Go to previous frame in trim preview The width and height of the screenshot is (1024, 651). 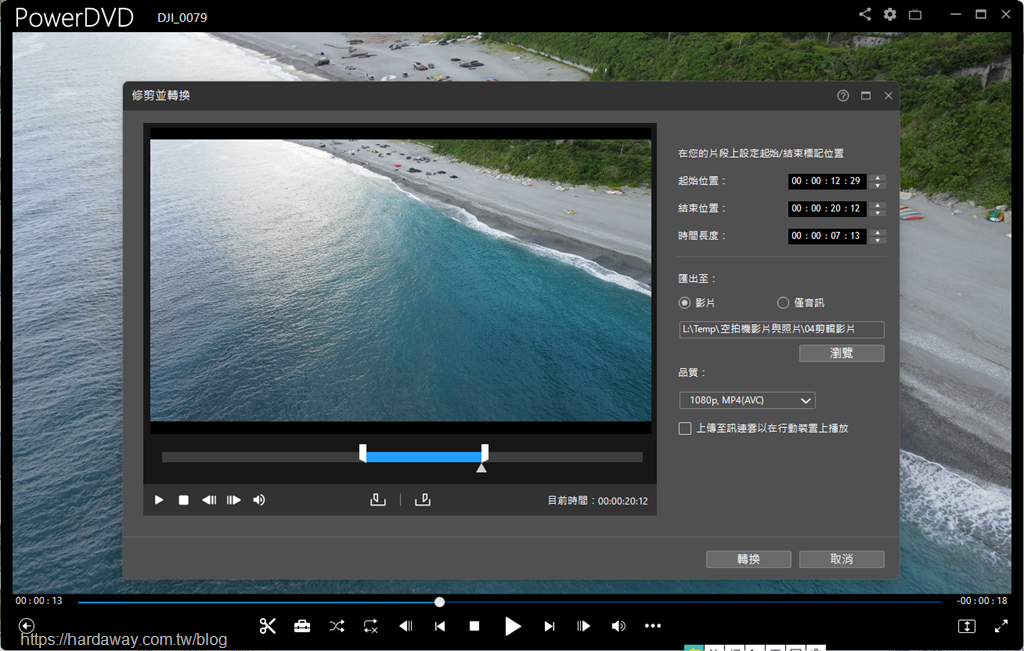[x=209, y=500]
